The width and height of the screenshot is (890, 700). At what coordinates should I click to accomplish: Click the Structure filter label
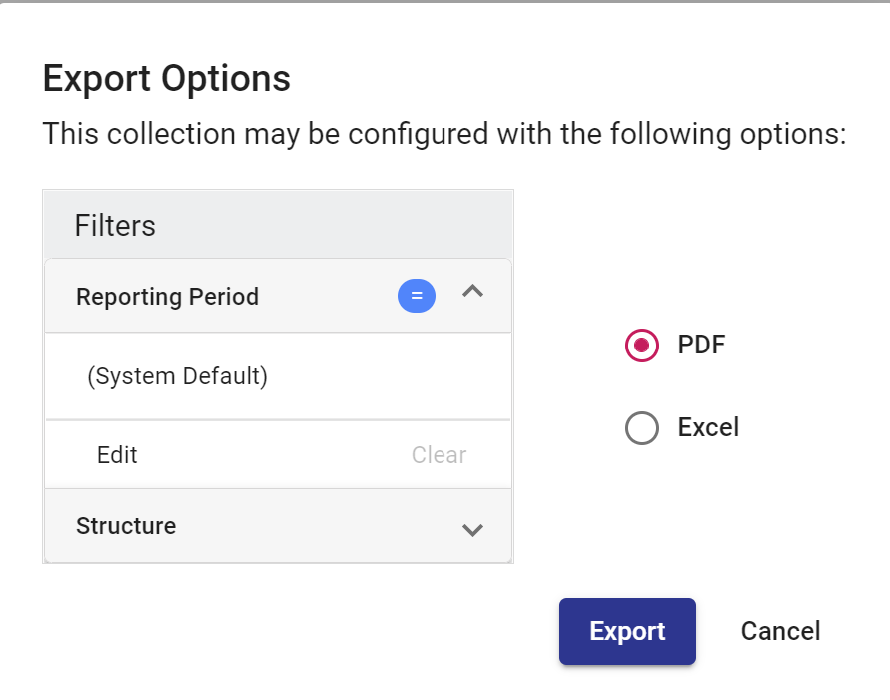[x=126, y=526]
